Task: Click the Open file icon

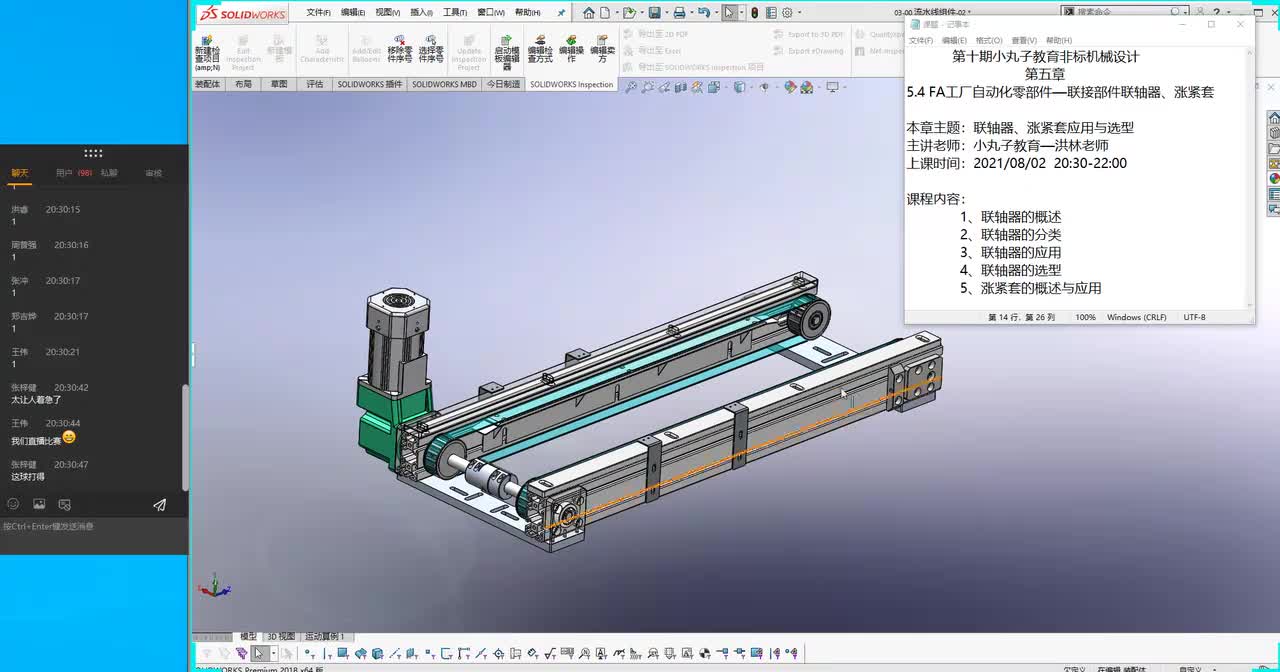Action: pos(629,12)
